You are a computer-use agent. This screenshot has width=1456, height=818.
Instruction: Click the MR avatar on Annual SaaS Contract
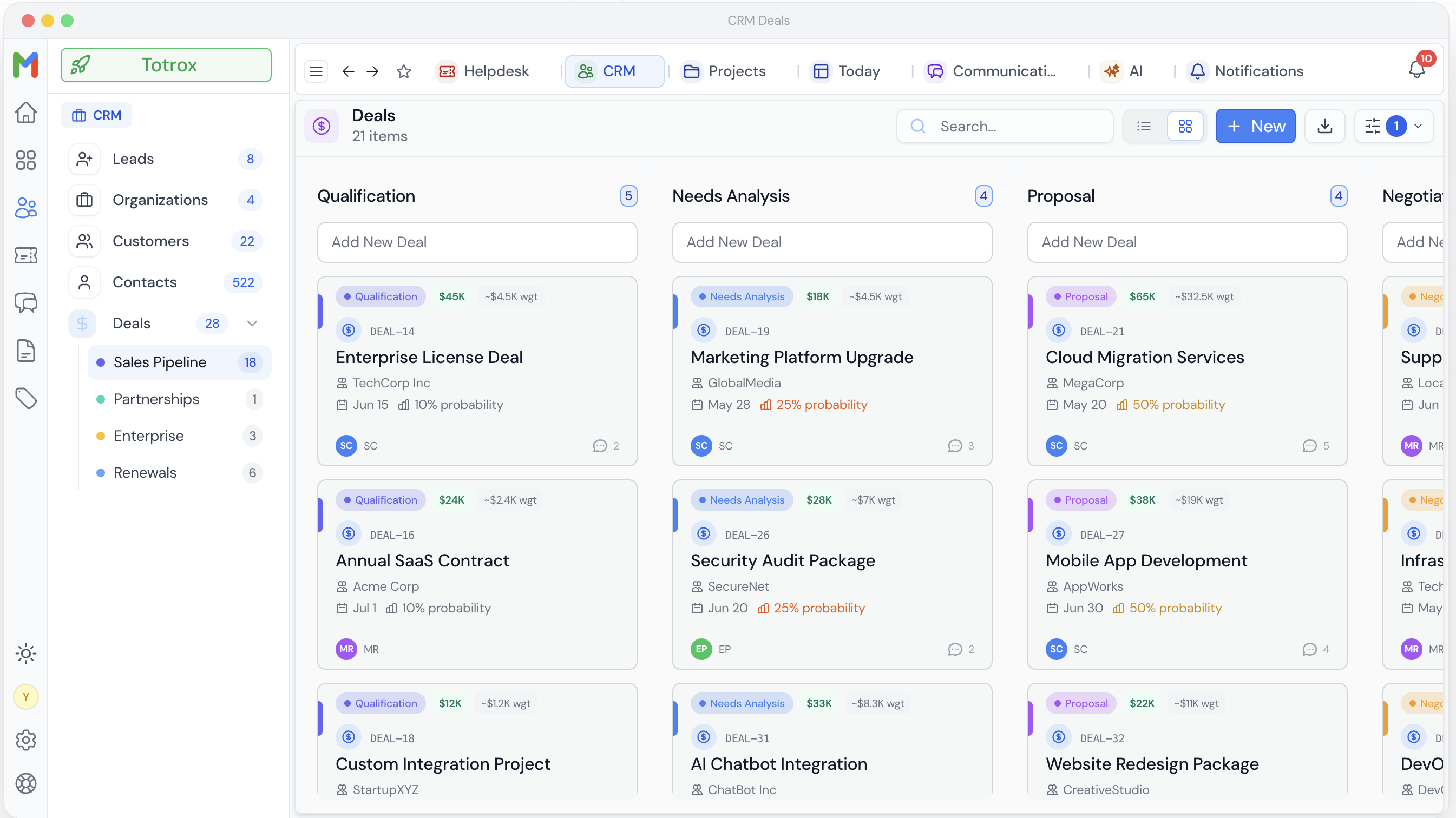[346, 650]
